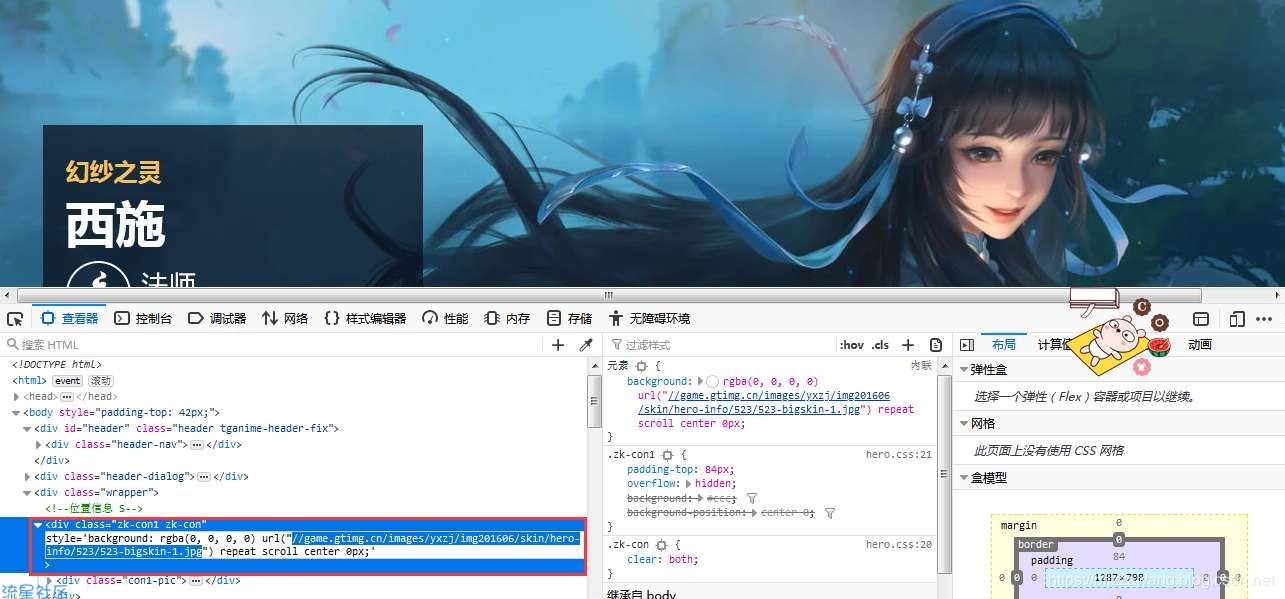This screenshot has width=1285, height=599.
Task: Open the hero.css:21 source link
Action: pyautogui.click(x=898, y=454)
